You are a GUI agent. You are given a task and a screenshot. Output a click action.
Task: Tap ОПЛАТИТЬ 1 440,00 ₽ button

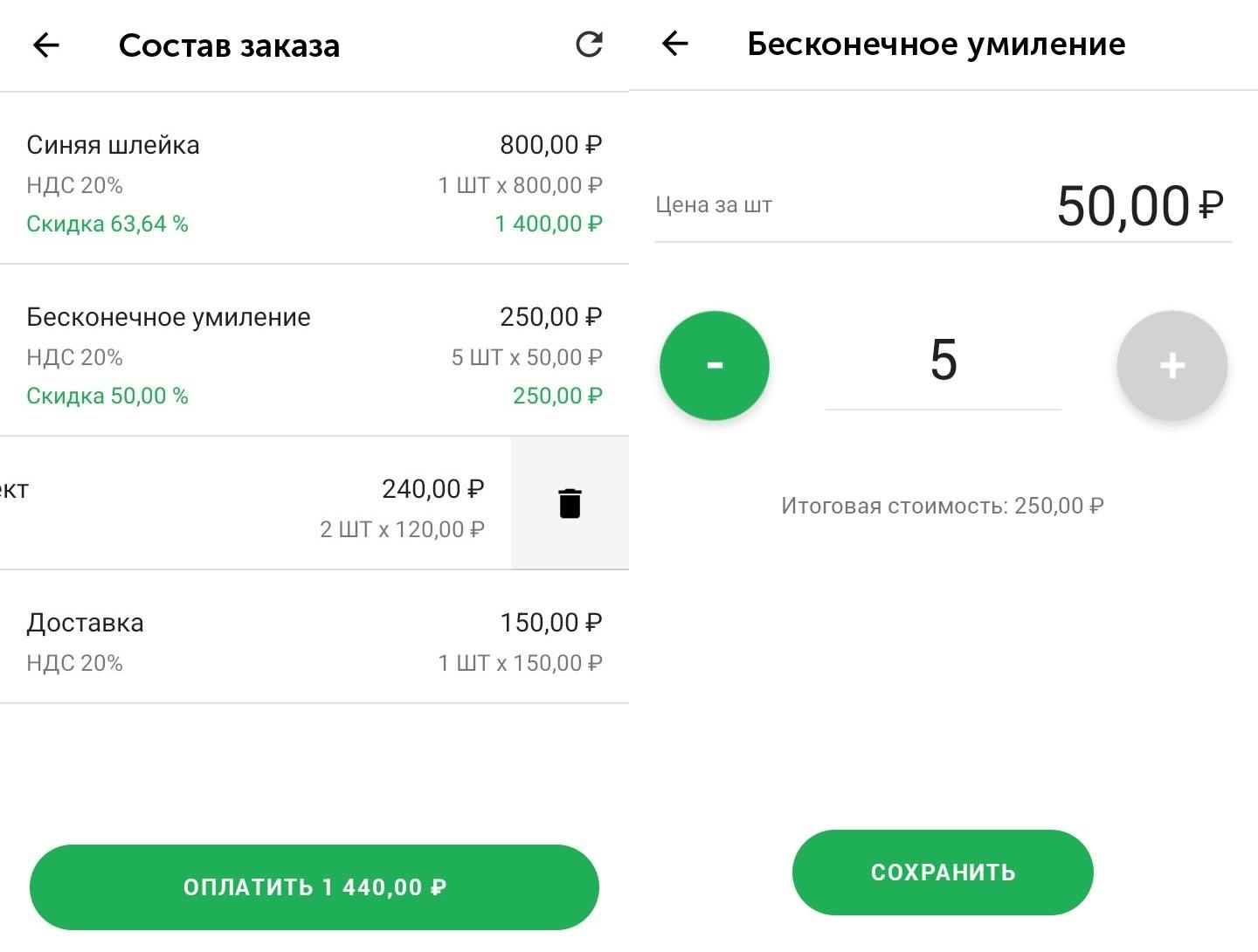[x=314, y=887]
